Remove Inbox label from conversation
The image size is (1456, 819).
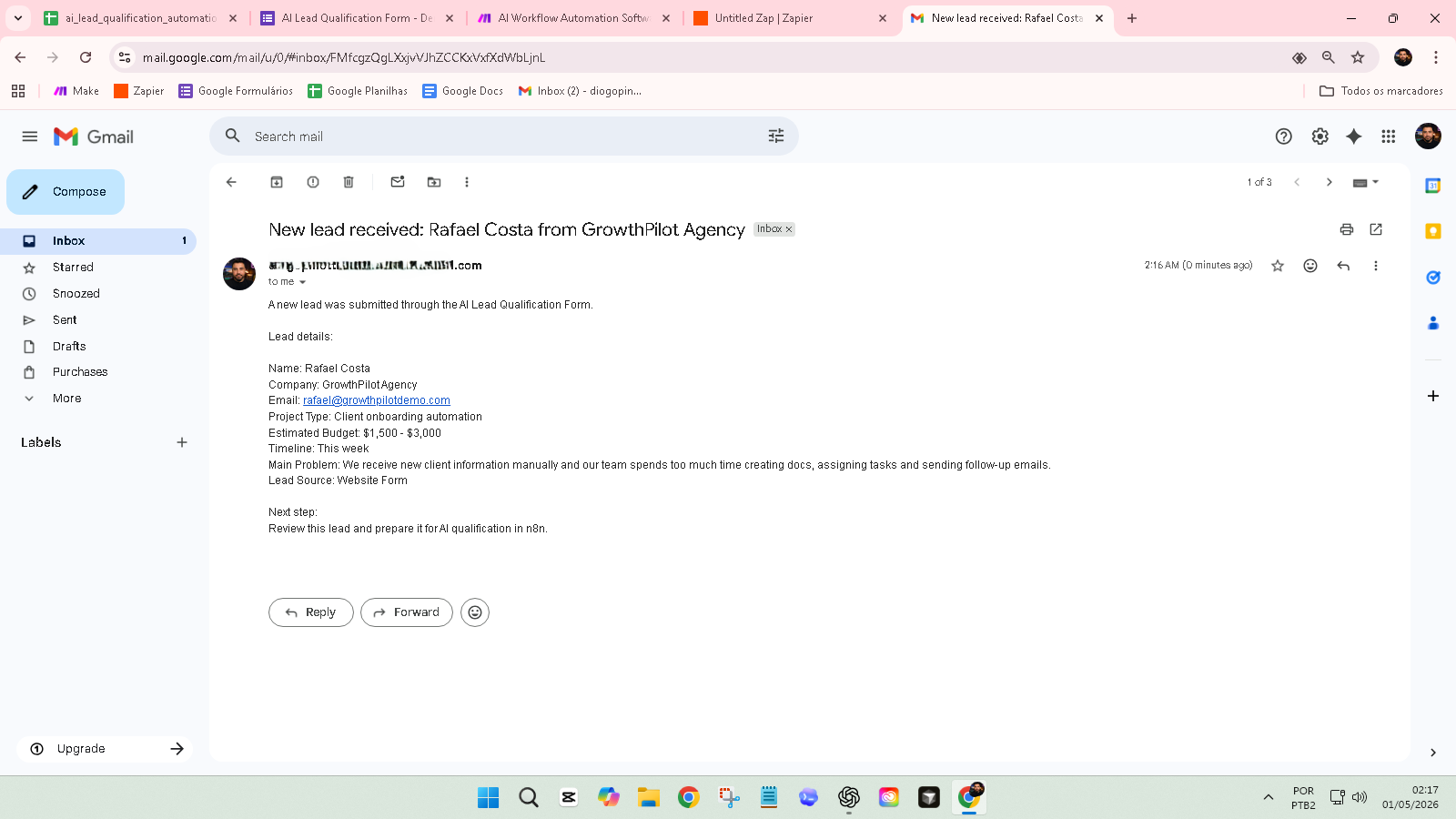pos(789,229)
